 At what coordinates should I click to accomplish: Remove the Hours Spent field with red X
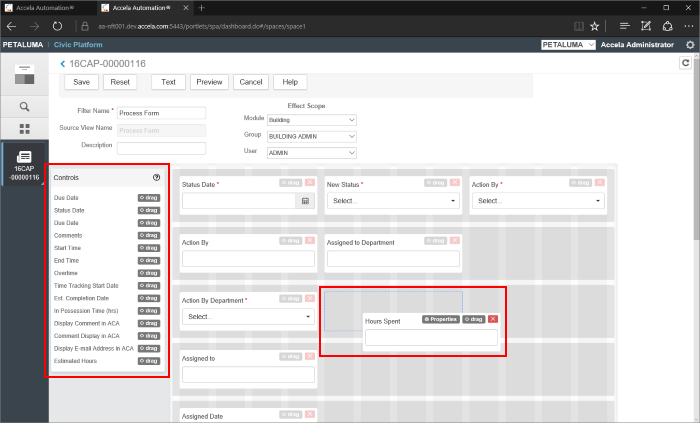(493, 319)
